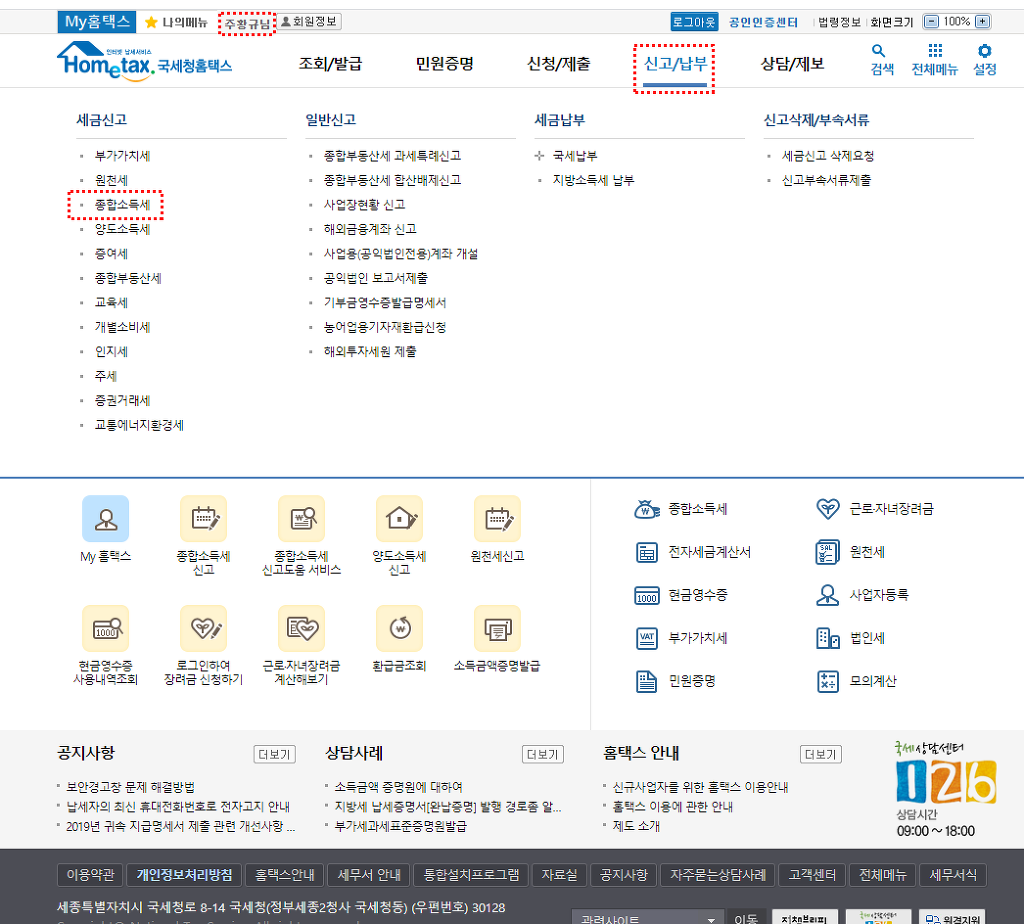Click the 126 국세상담센터 banner
The height and width of the screenshot is (924, 1024).
tap(946, 790)
